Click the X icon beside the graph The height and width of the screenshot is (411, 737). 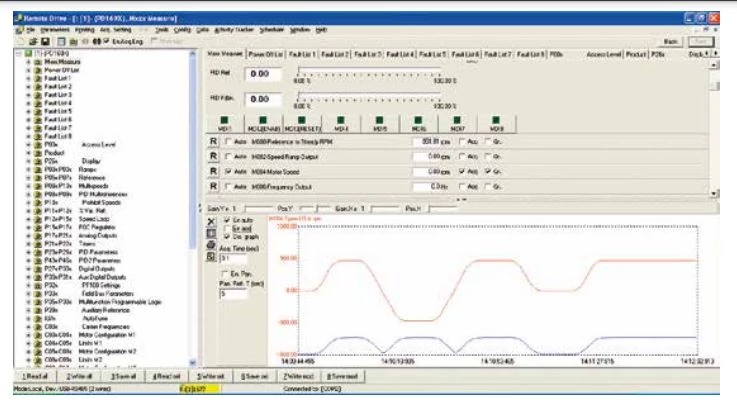[x=211, y=220]
